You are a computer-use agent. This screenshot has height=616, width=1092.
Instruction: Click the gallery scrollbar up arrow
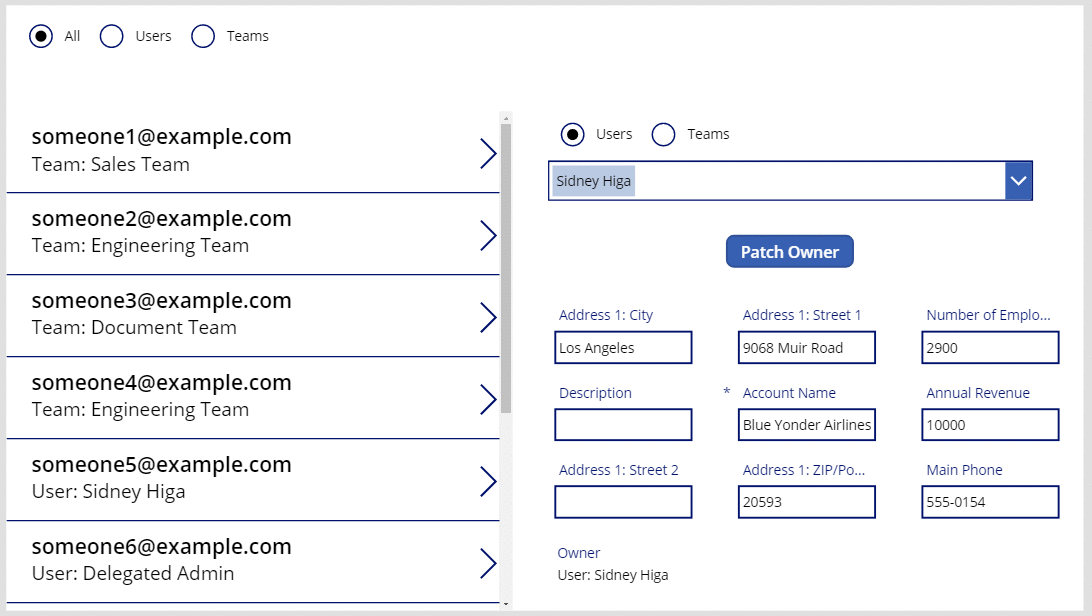click(506, 118)
